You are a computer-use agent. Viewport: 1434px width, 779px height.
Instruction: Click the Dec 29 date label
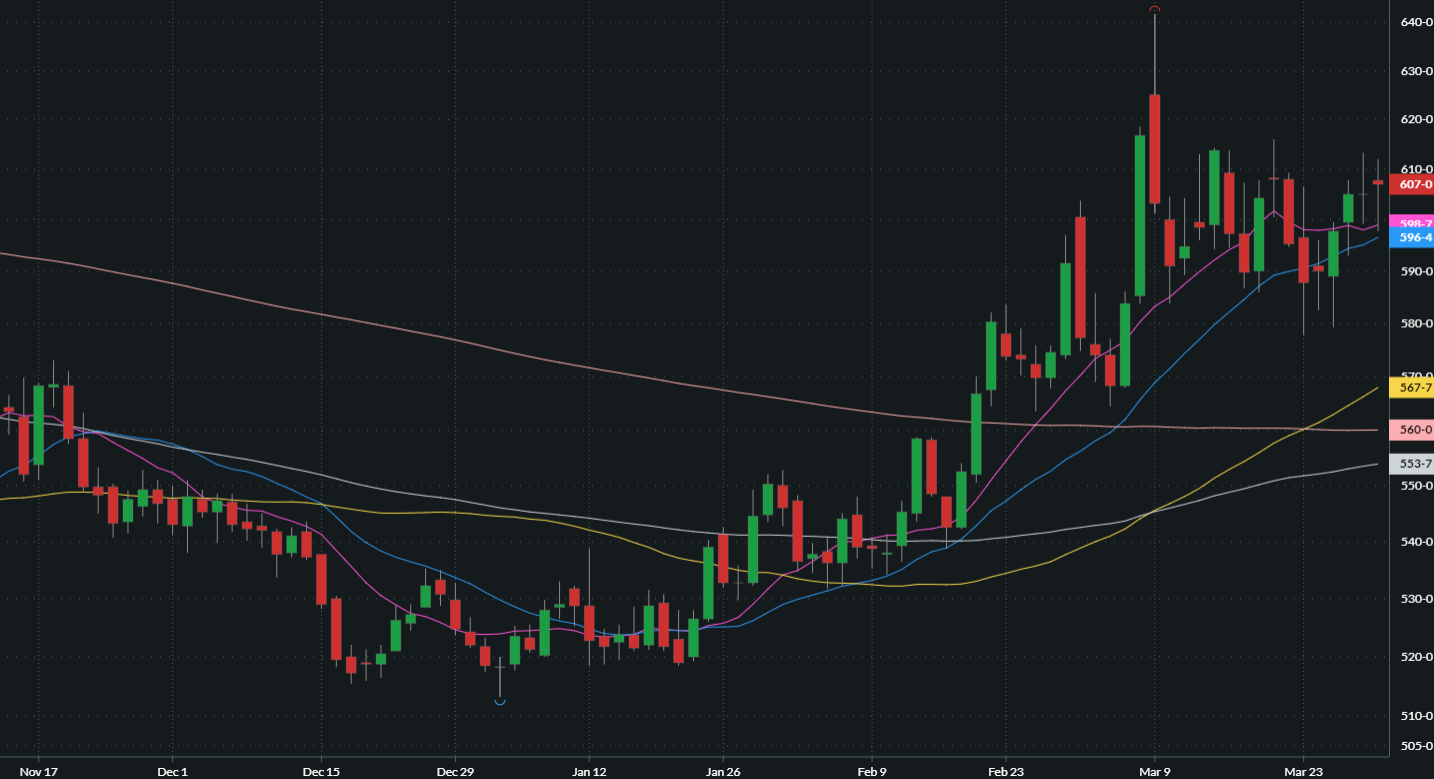pyautogui.click(x=455, y=772)
